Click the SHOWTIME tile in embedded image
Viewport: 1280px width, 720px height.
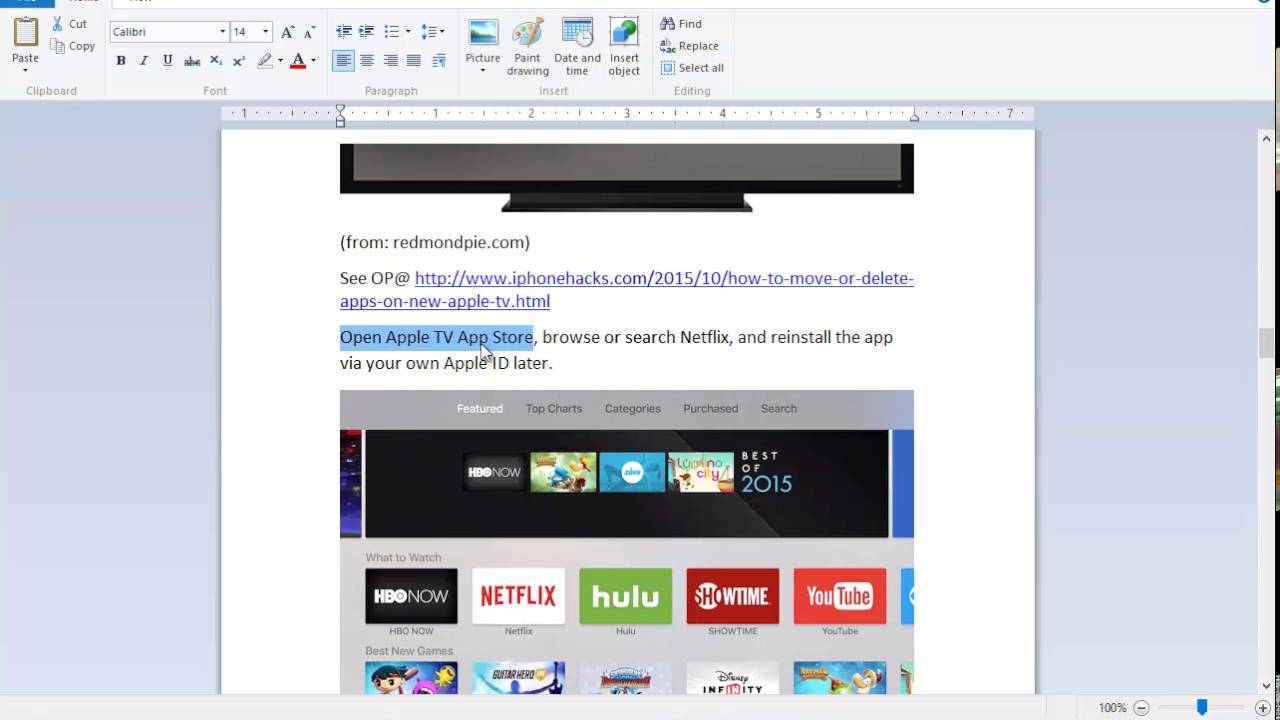733,596
